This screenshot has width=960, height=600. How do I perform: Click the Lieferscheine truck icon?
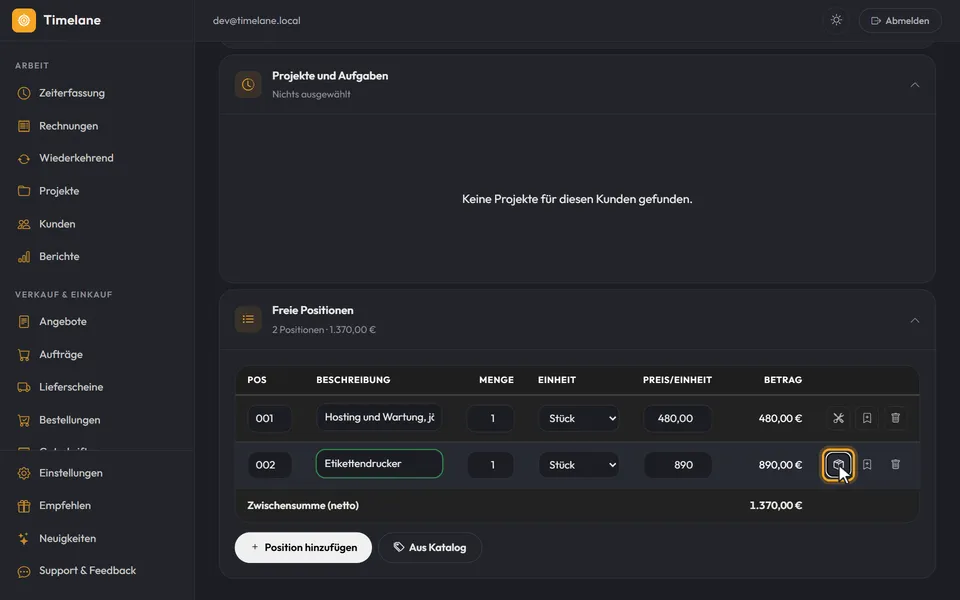[x=24, y=387]
